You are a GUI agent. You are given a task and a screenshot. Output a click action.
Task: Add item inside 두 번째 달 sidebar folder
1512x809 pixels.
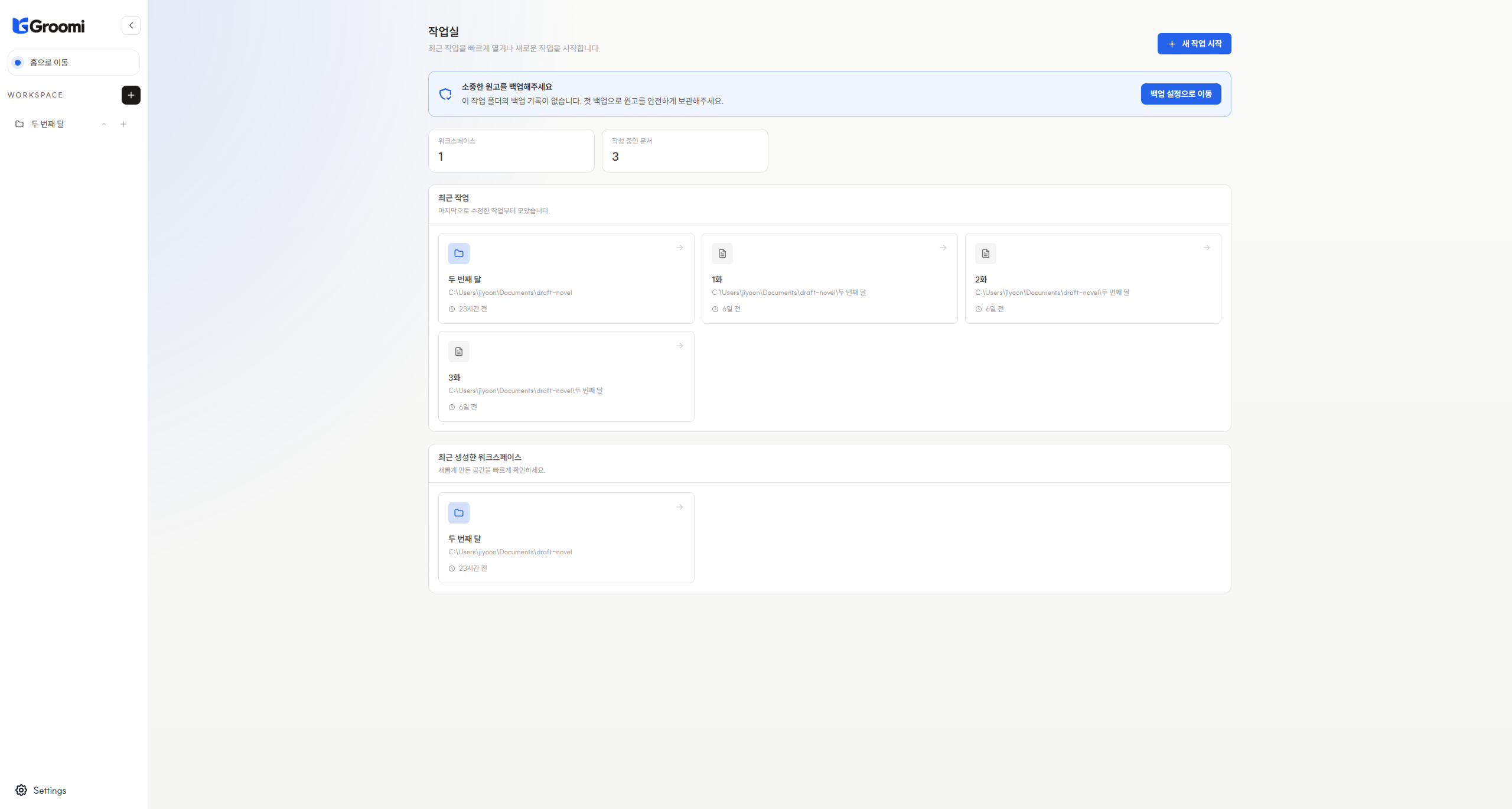click(x=123, y=124)
